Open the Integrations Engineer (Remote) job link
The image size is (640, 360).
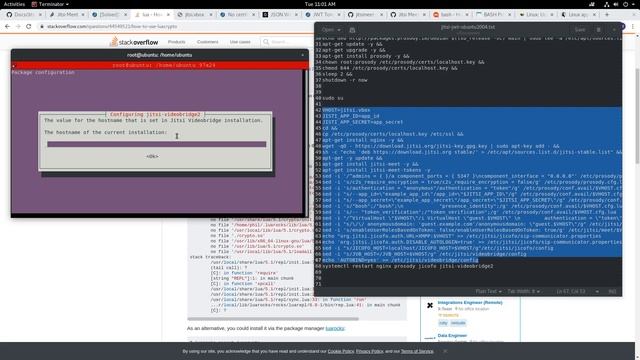(x=470, y=302)
